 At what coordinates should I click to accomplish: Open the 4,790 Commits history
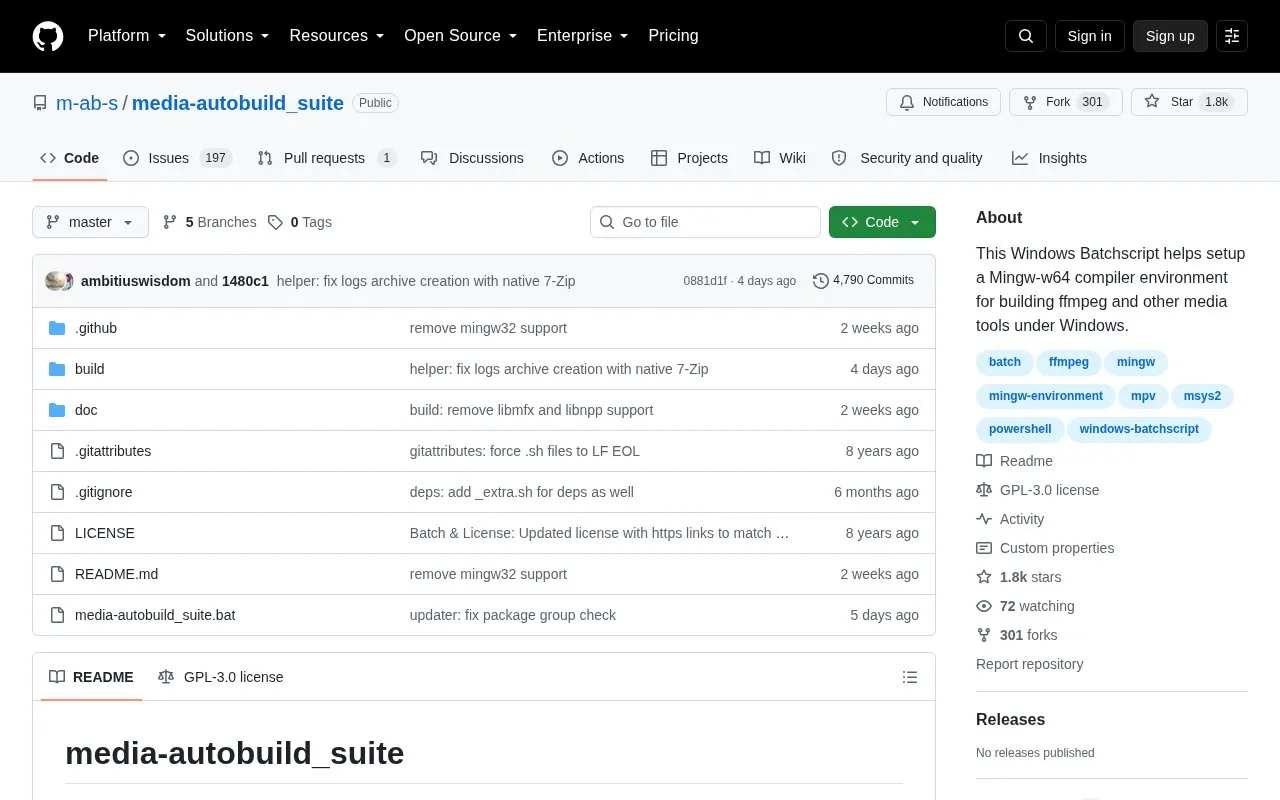tap(864, 281)
